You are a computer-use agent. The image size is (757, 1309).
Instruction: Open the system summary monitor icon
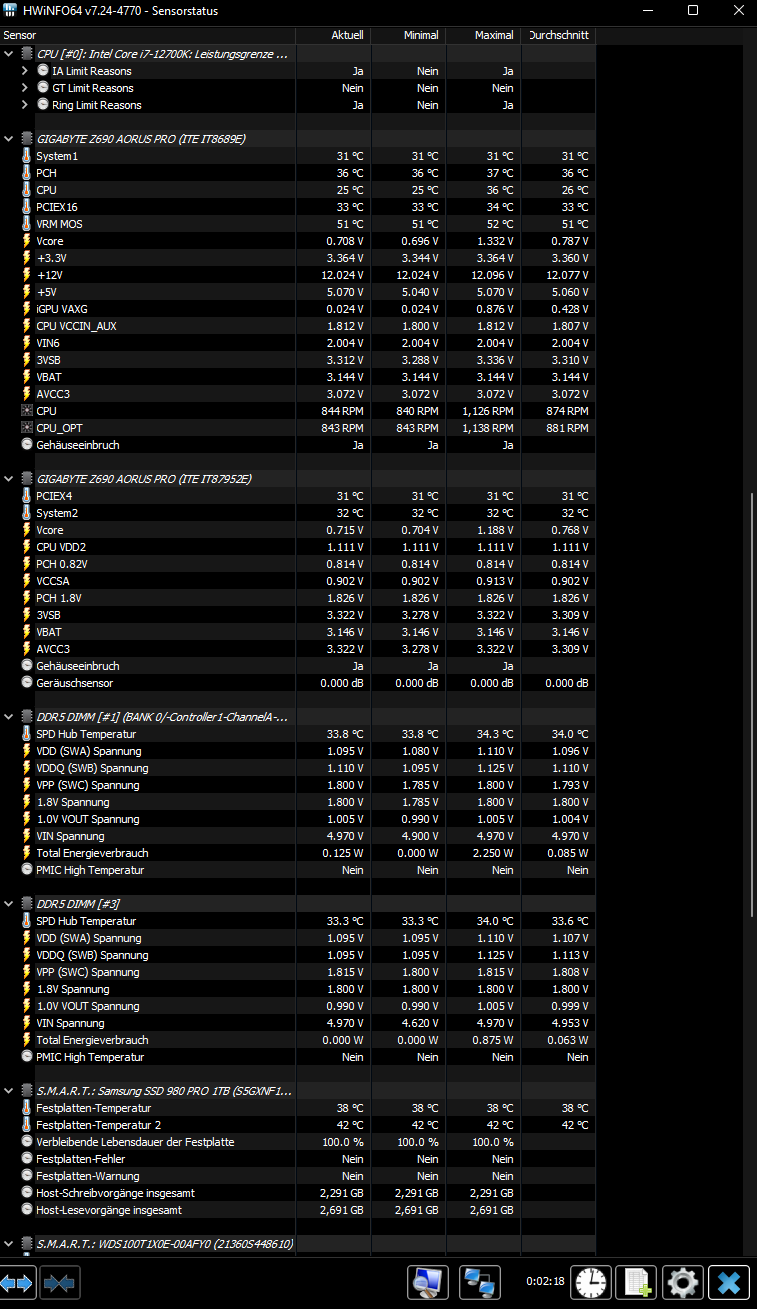coord(428,1282)
